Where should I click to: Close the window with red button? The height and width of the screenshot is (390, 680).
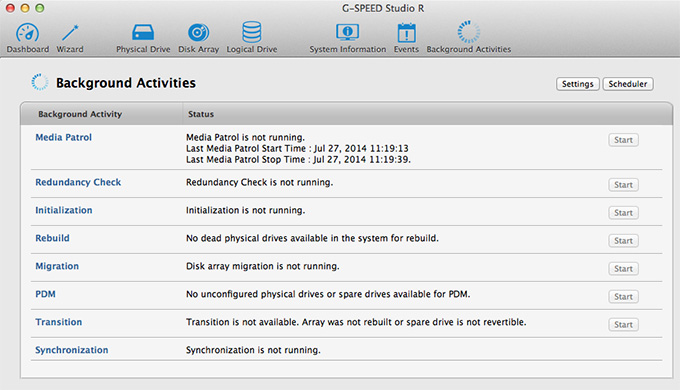(x=10, y=8)
